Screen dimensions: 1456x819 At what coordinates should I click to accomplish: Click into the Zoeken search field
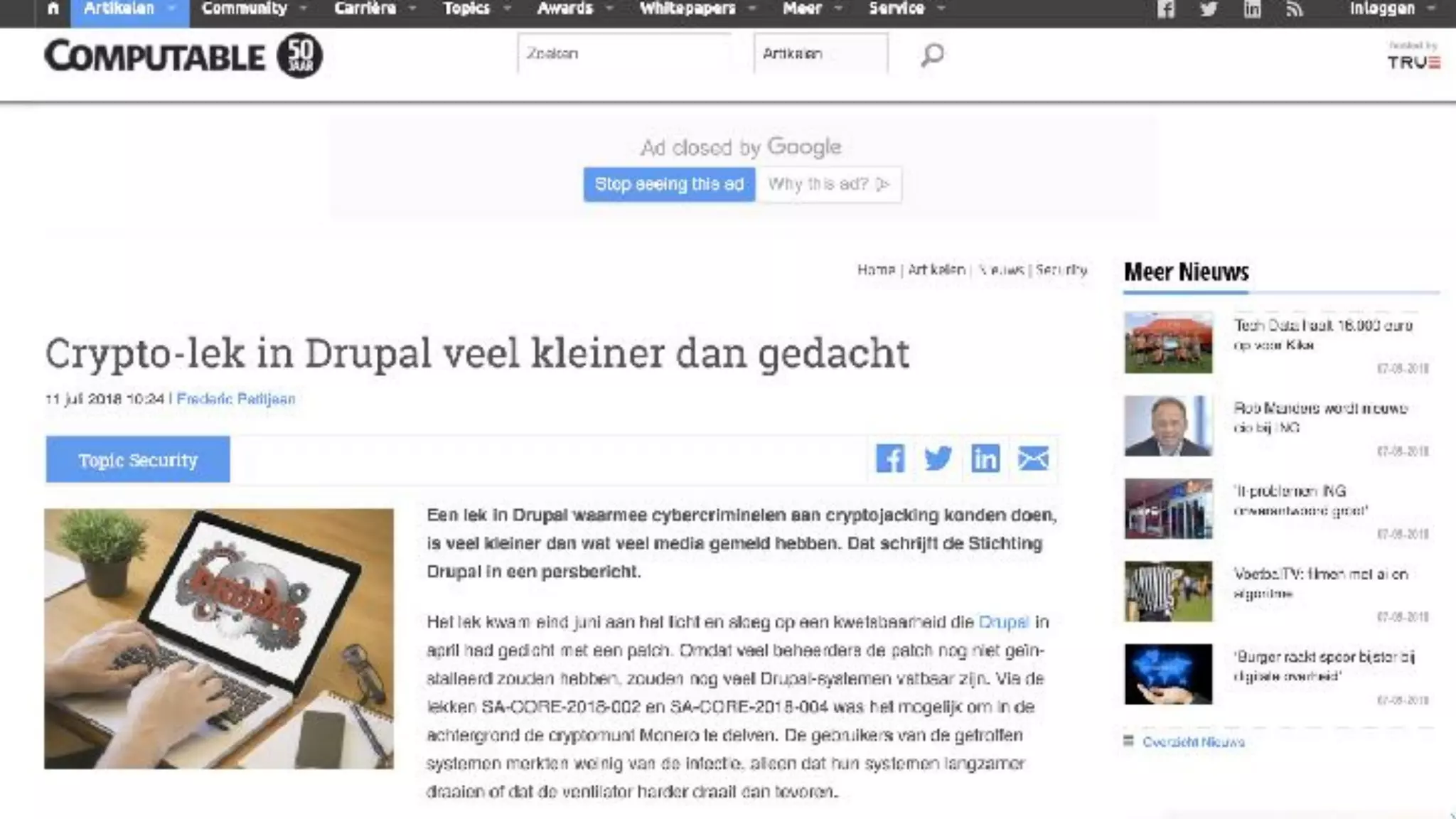(623, 54)
